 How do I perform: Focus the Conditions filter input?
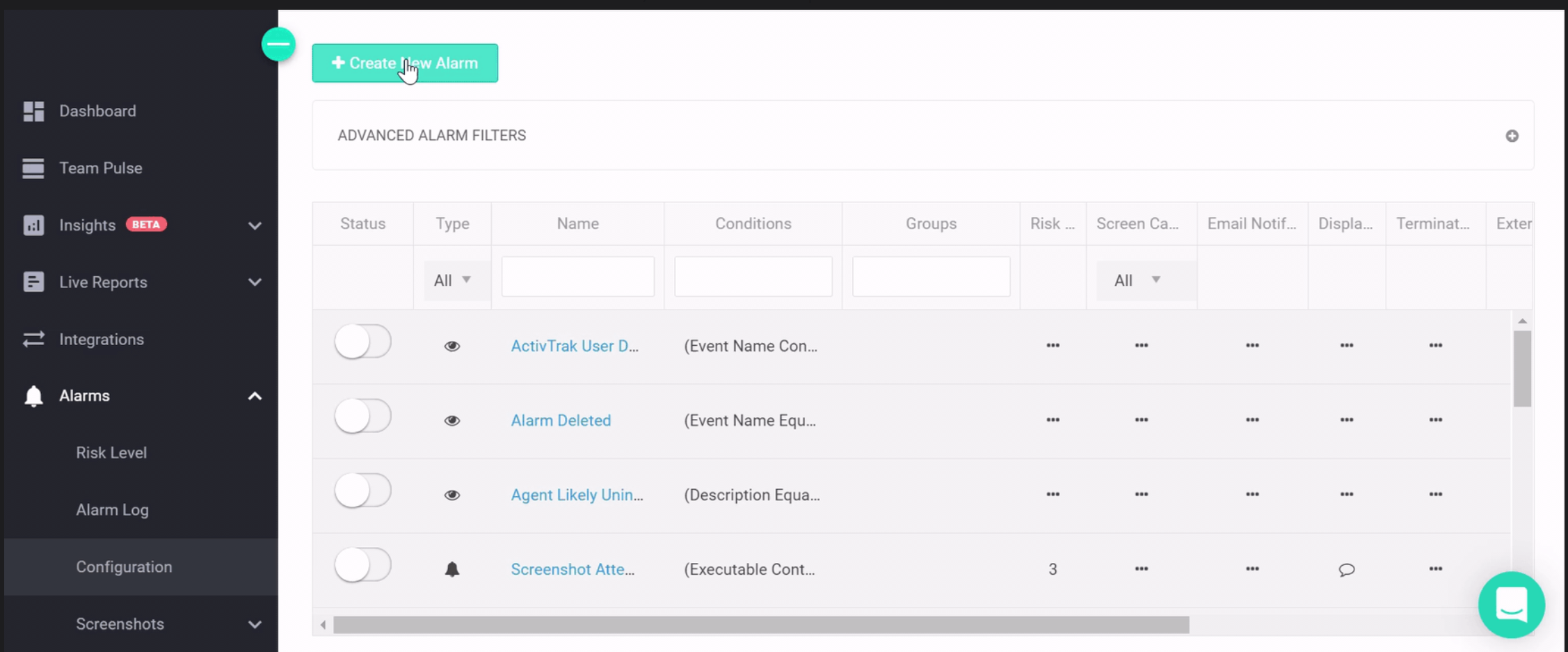(x=753, y=277)
